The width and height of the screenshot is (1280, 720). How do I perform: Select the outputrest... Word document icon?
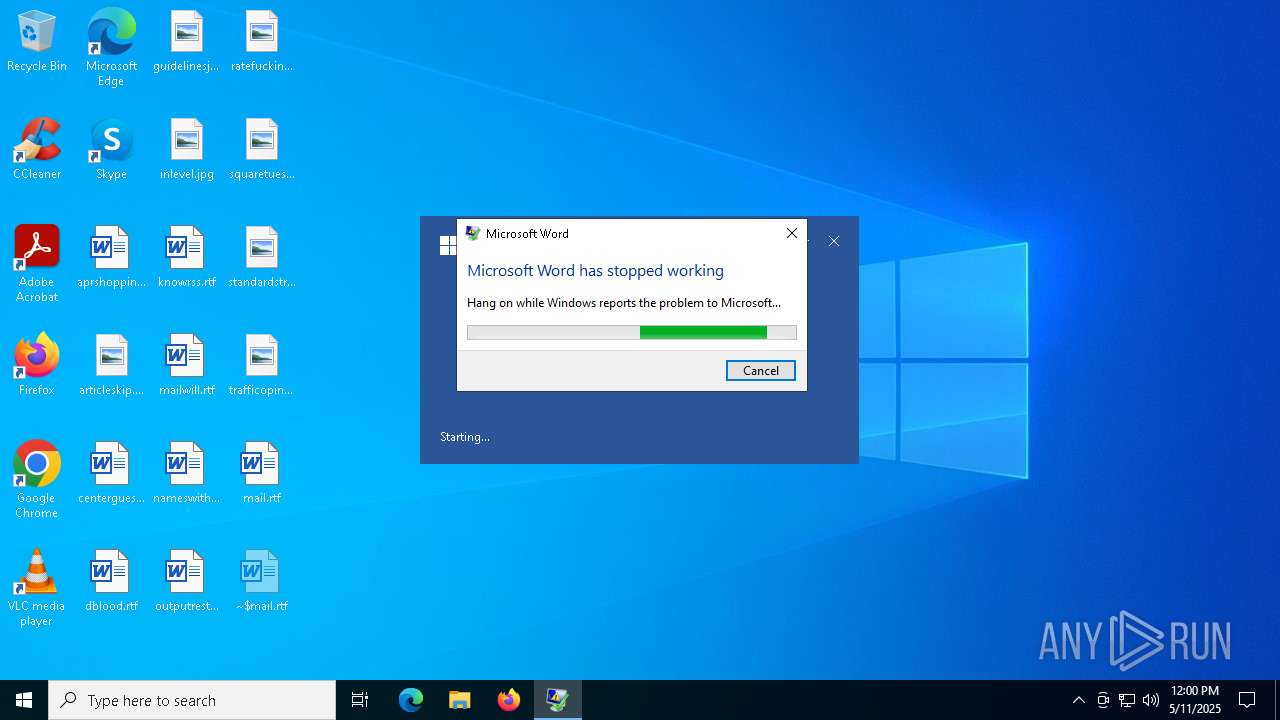pos(186,582)
